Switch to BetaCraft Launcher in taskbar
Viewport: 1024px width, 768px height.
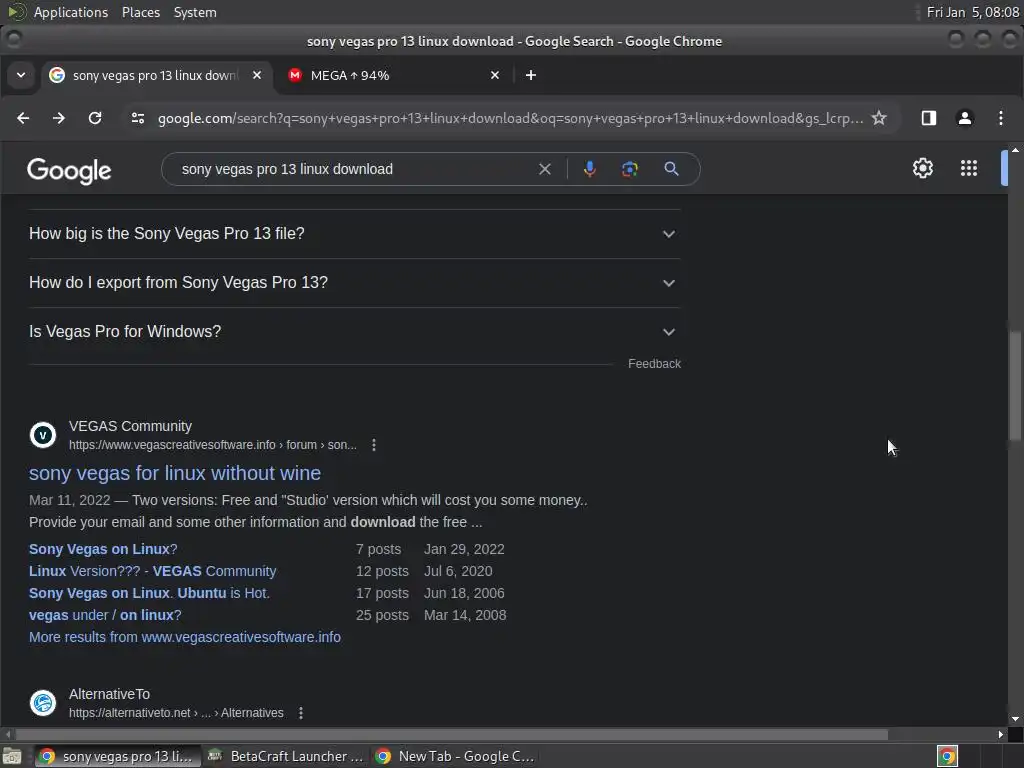point(285,756)
